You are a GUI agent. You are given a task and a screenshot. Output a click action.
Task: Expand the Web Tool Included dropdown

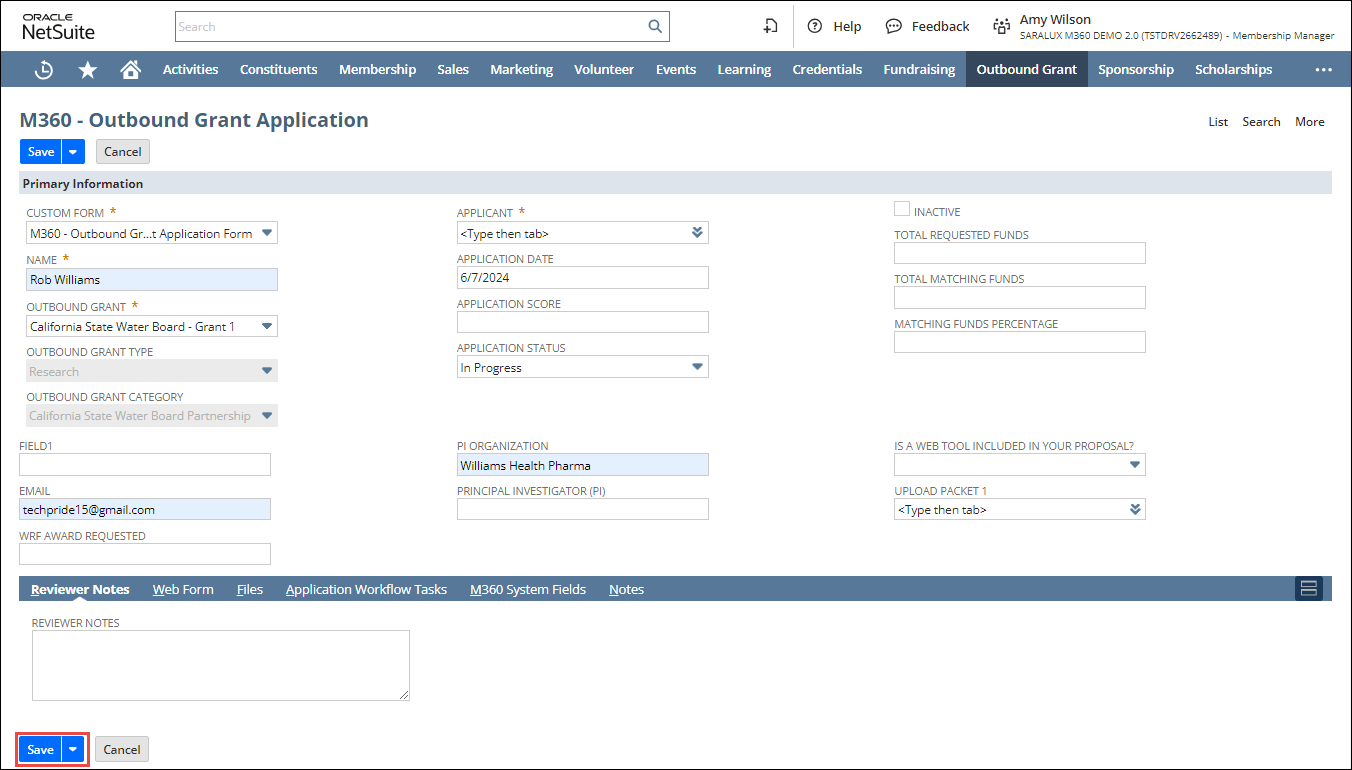[x=1134, y=465]
